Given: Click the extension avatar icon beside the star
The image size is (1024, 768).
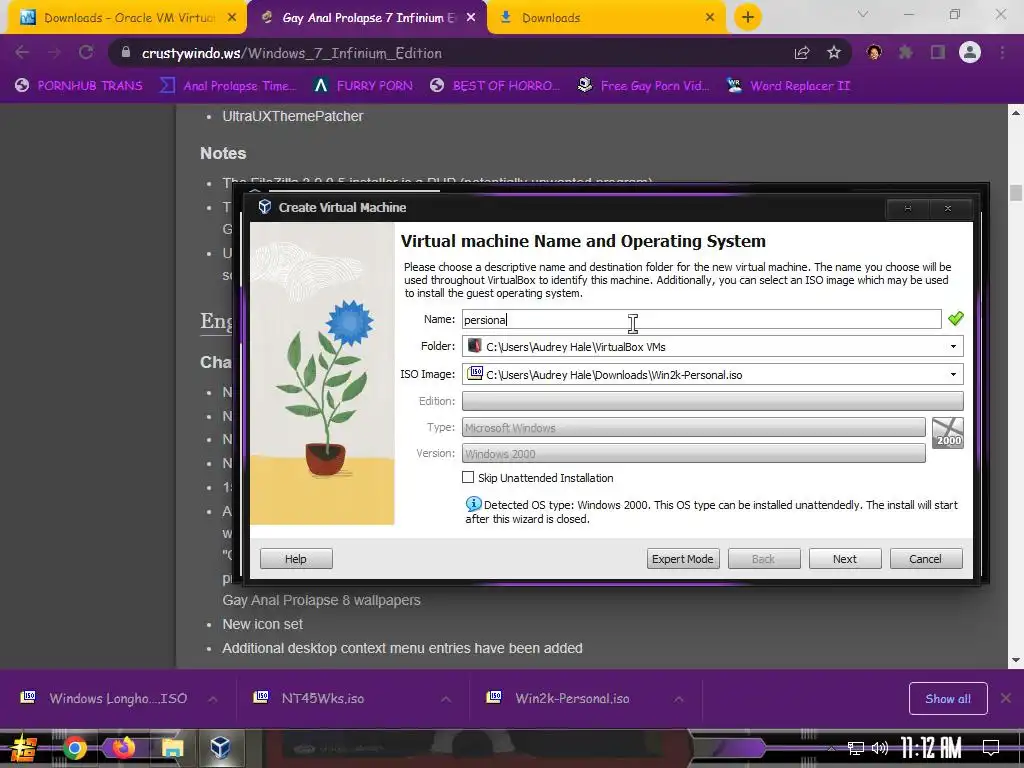Looking at the screenshot, I should pos(874,52).
